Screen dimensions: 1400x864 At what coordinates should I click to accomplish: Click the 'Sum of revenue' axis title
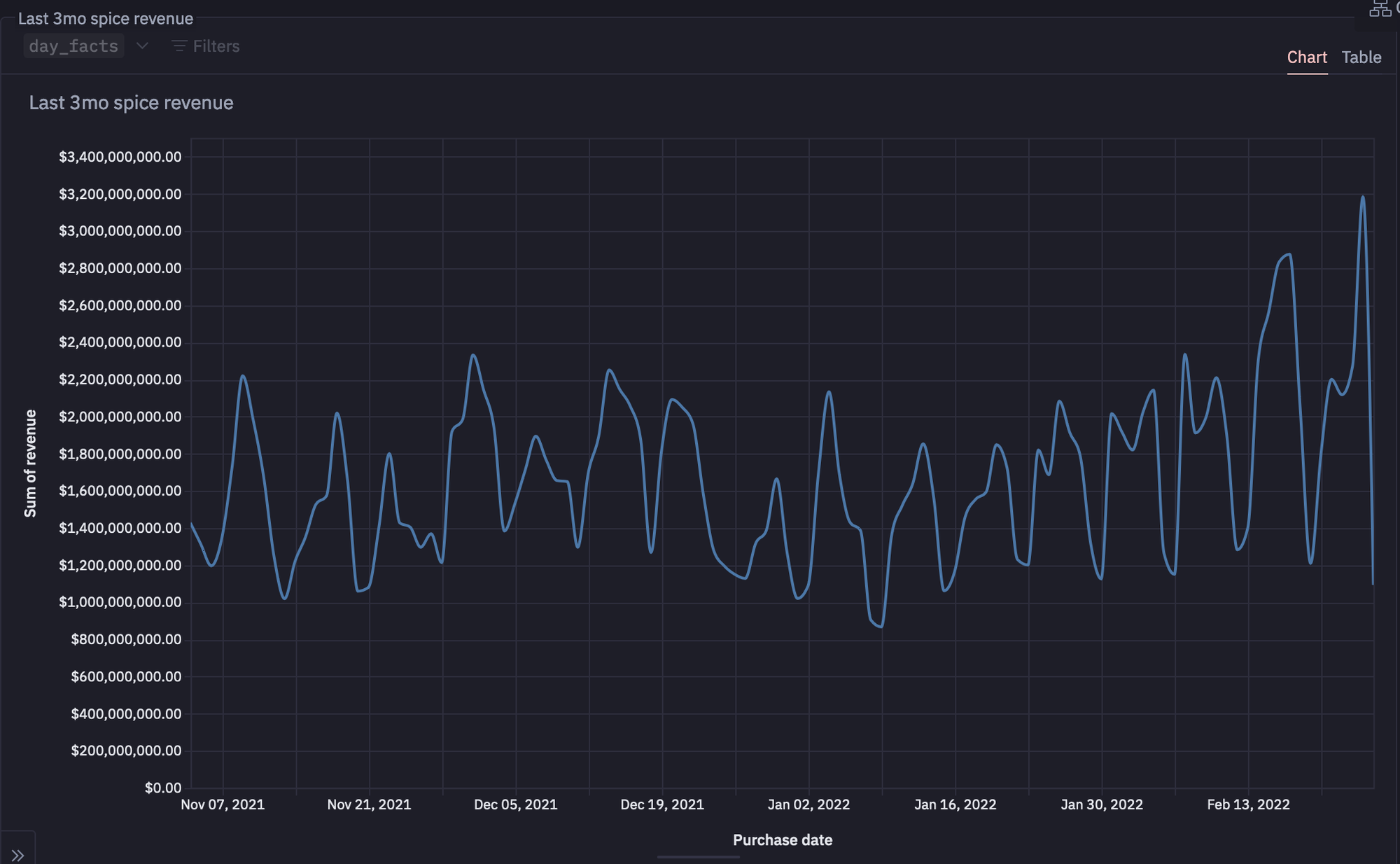pyautogui.click(x=30, y=464)
